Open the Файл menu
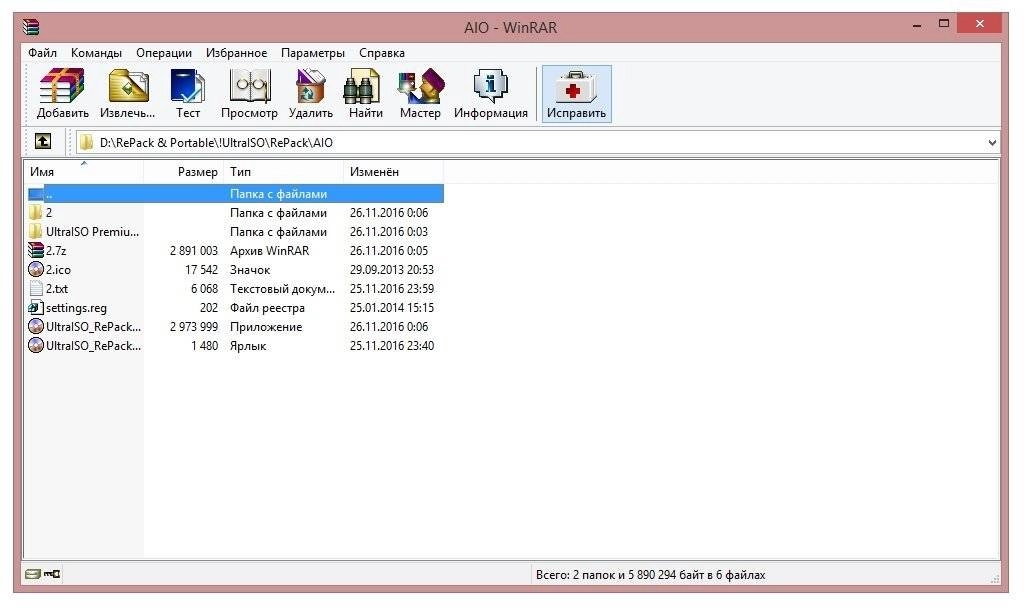The height and width of the screenshot is (612, 1026). tap(42, 53)
